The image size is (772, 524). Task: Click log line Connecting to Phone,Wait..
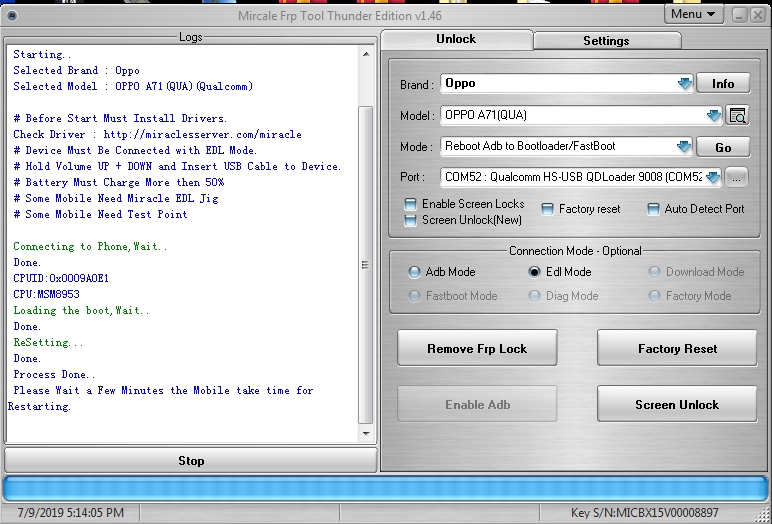point(90,246)
